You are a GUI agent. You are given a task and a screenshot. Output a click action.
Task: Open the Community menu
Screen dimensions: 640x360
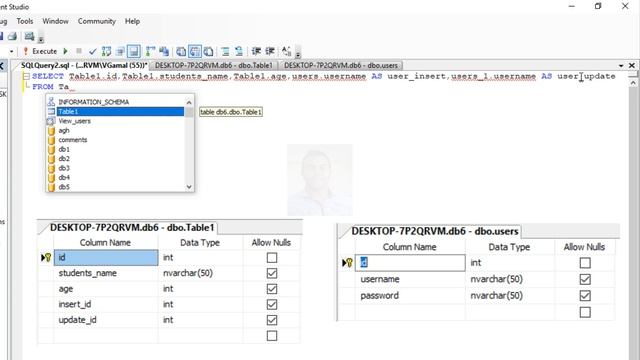pos(97,21)
